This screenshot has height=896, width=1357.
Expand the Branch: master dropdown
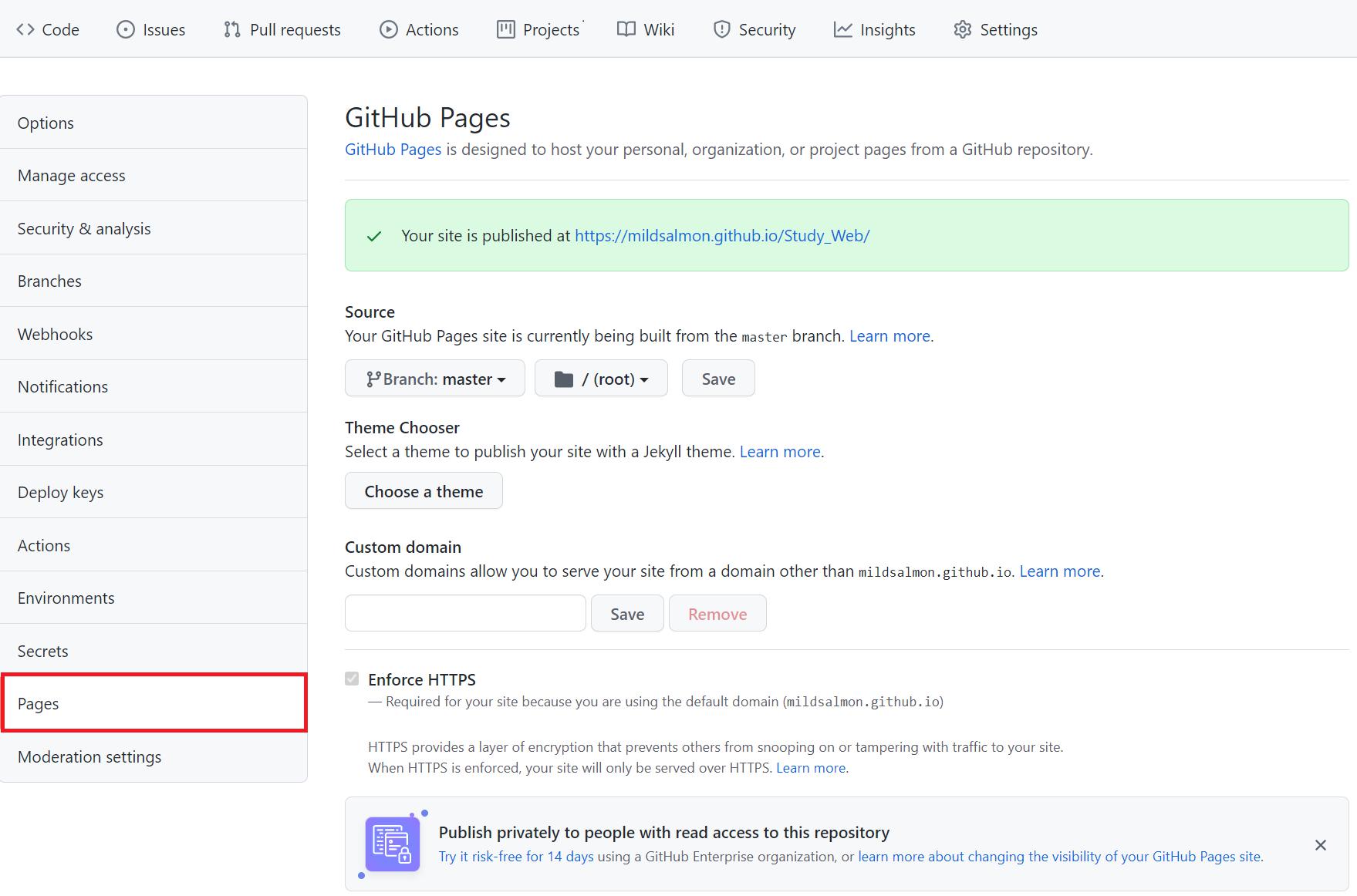point(435,379)
